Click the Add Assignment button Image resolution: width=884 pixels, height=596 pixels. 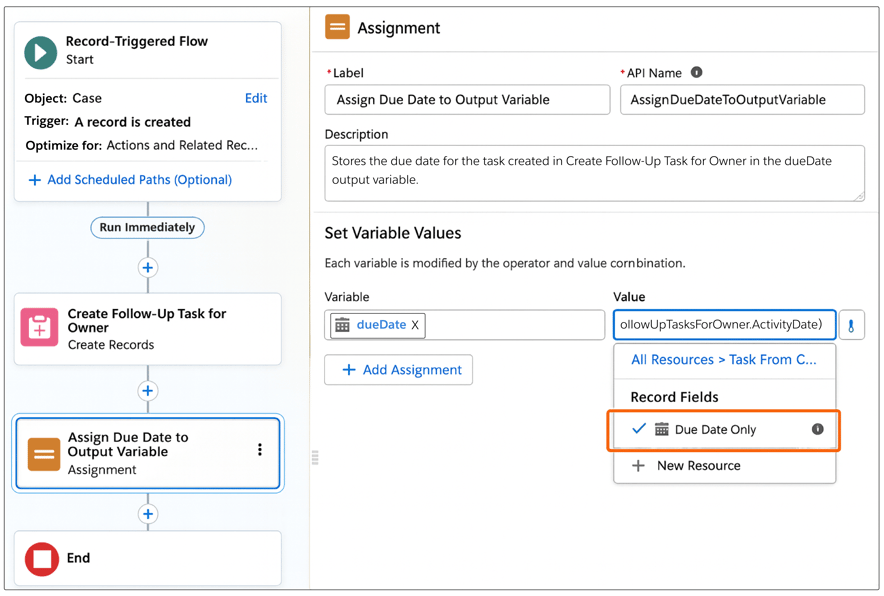click(x=399, y=370)
